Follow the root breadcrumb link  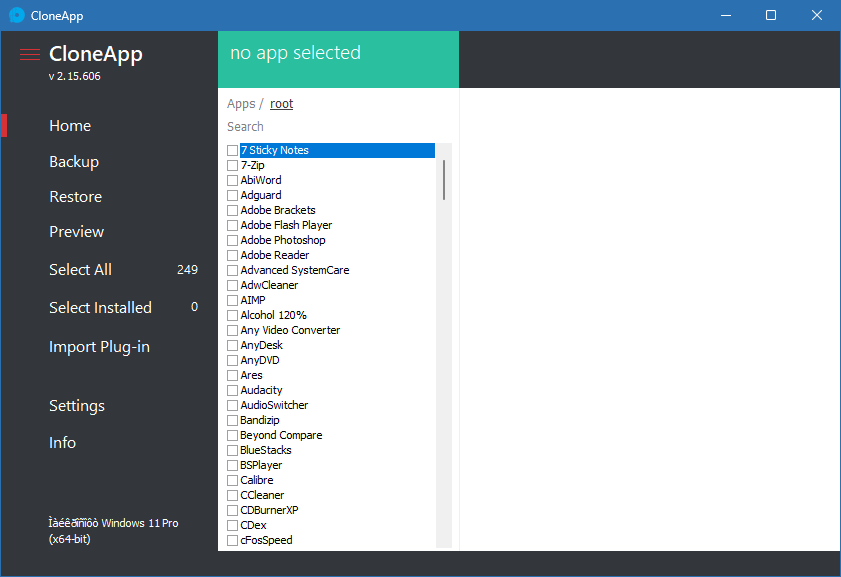coord(282,103)
